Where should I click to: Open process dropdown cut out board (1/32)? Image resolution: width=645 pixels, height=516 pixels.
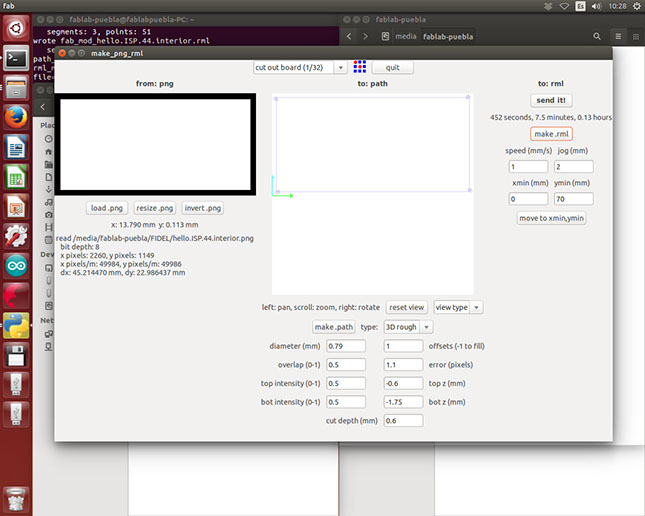(300, 67)
